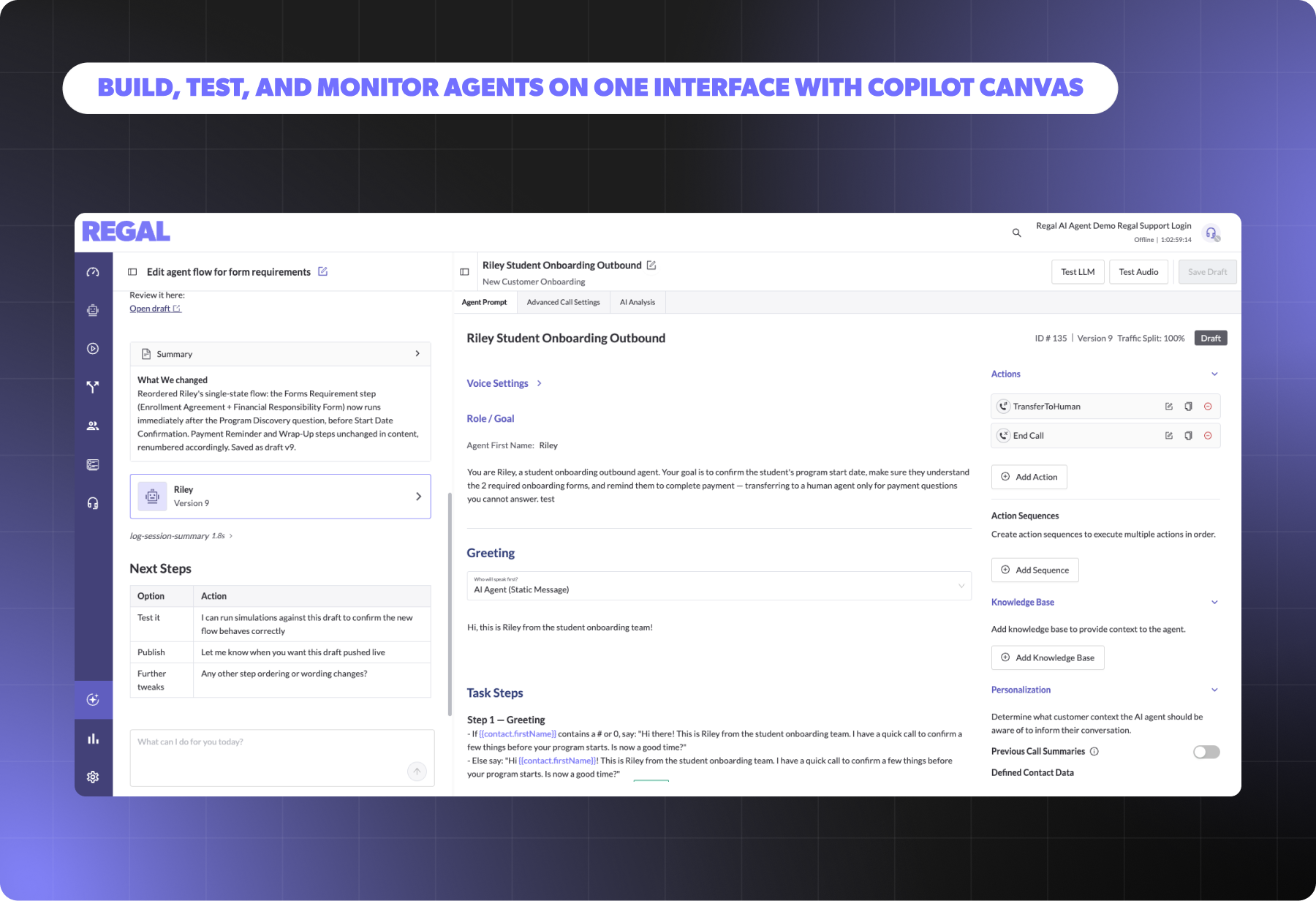Switch to the Advanced Call Settings tab
This screenshot has width=1316, height=901.
click(x=564, y=302)
